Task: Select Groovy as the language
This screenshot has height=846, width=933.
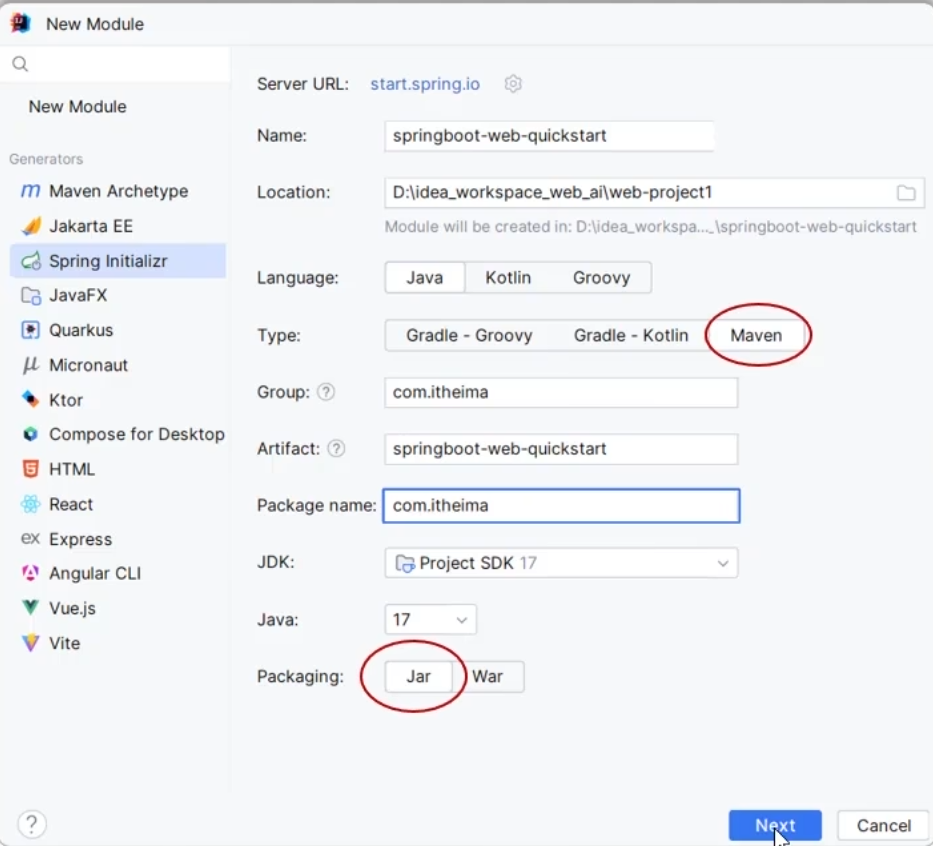Action: 602,278
